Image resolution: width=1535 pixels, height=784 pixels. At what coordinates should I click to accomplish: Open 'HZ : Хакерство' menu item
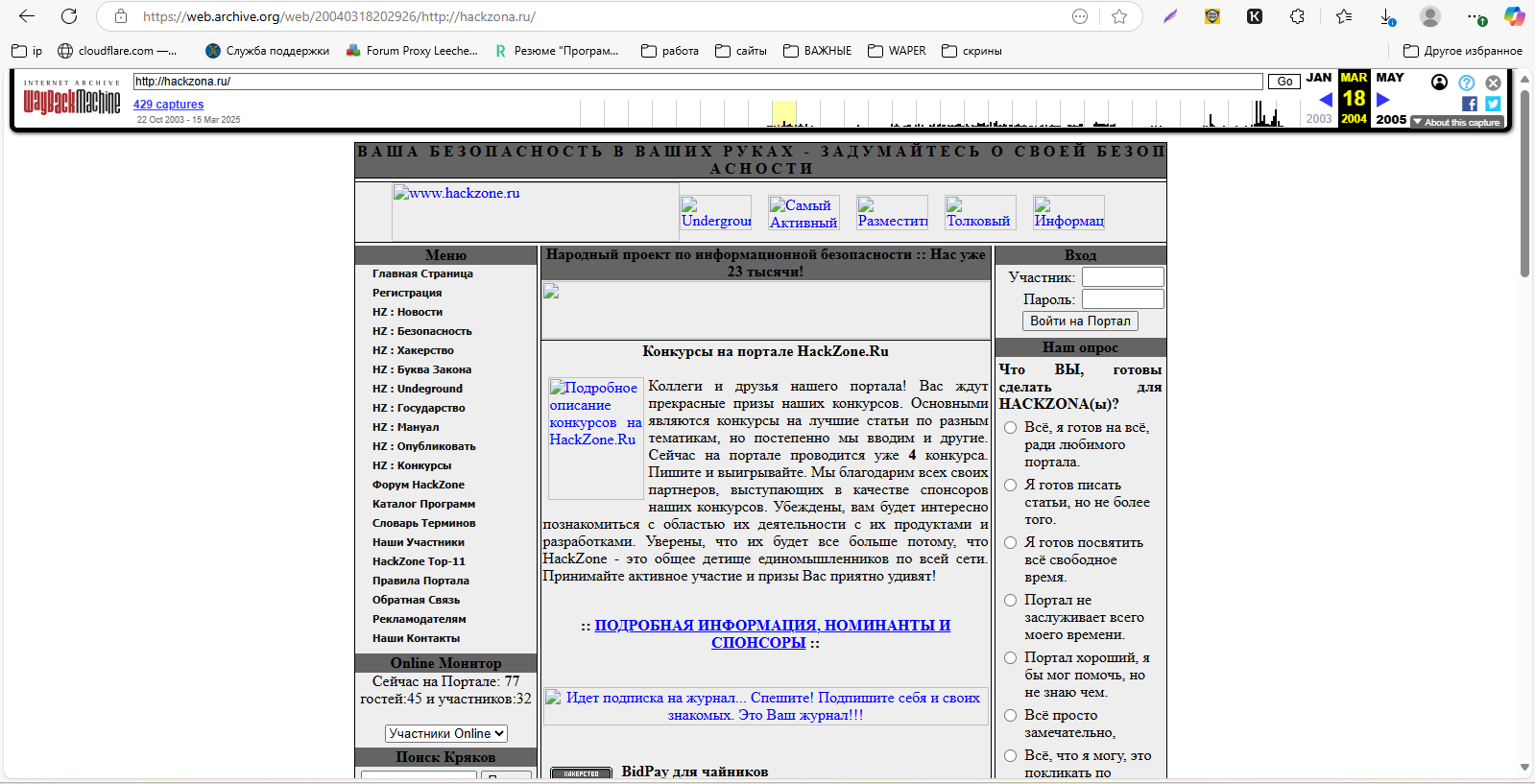pyautogui.click(x=413, y=350)
